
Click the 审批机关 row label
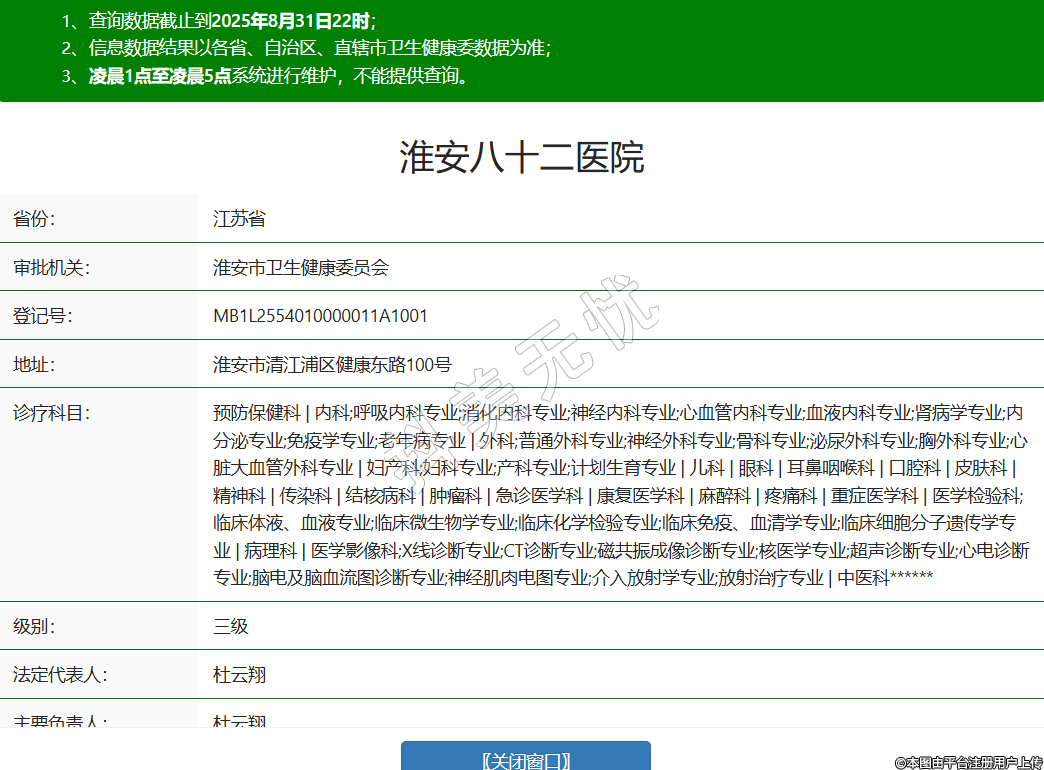52,268
